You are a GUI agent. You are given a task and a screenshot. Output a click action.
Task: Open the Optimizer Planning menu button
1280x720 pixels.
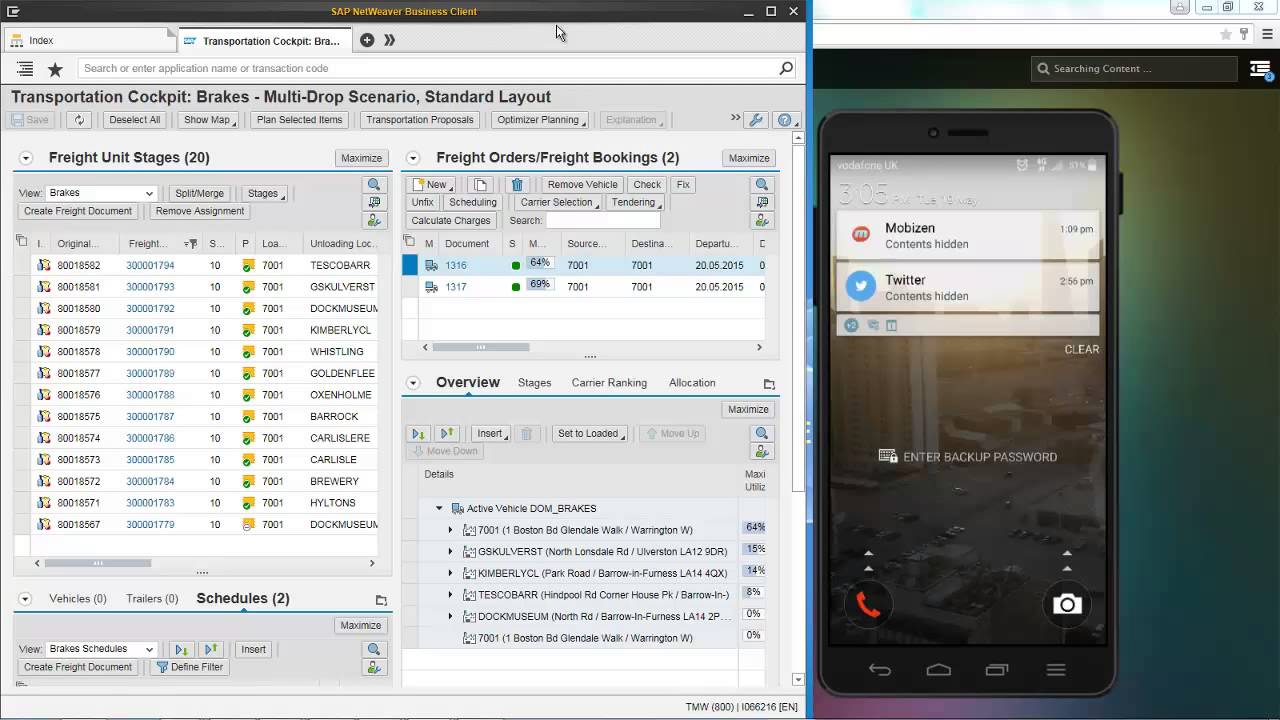(x=540, y=120)
